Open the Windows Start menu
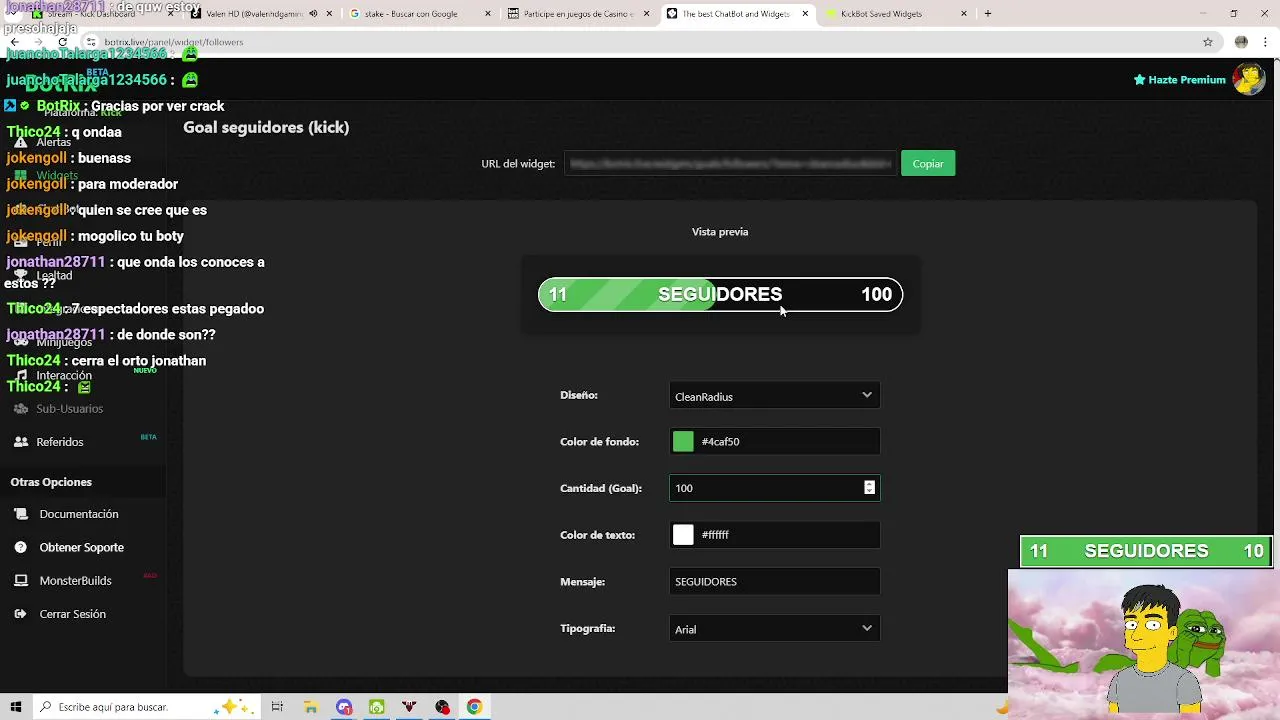 (x=16, y=707)
